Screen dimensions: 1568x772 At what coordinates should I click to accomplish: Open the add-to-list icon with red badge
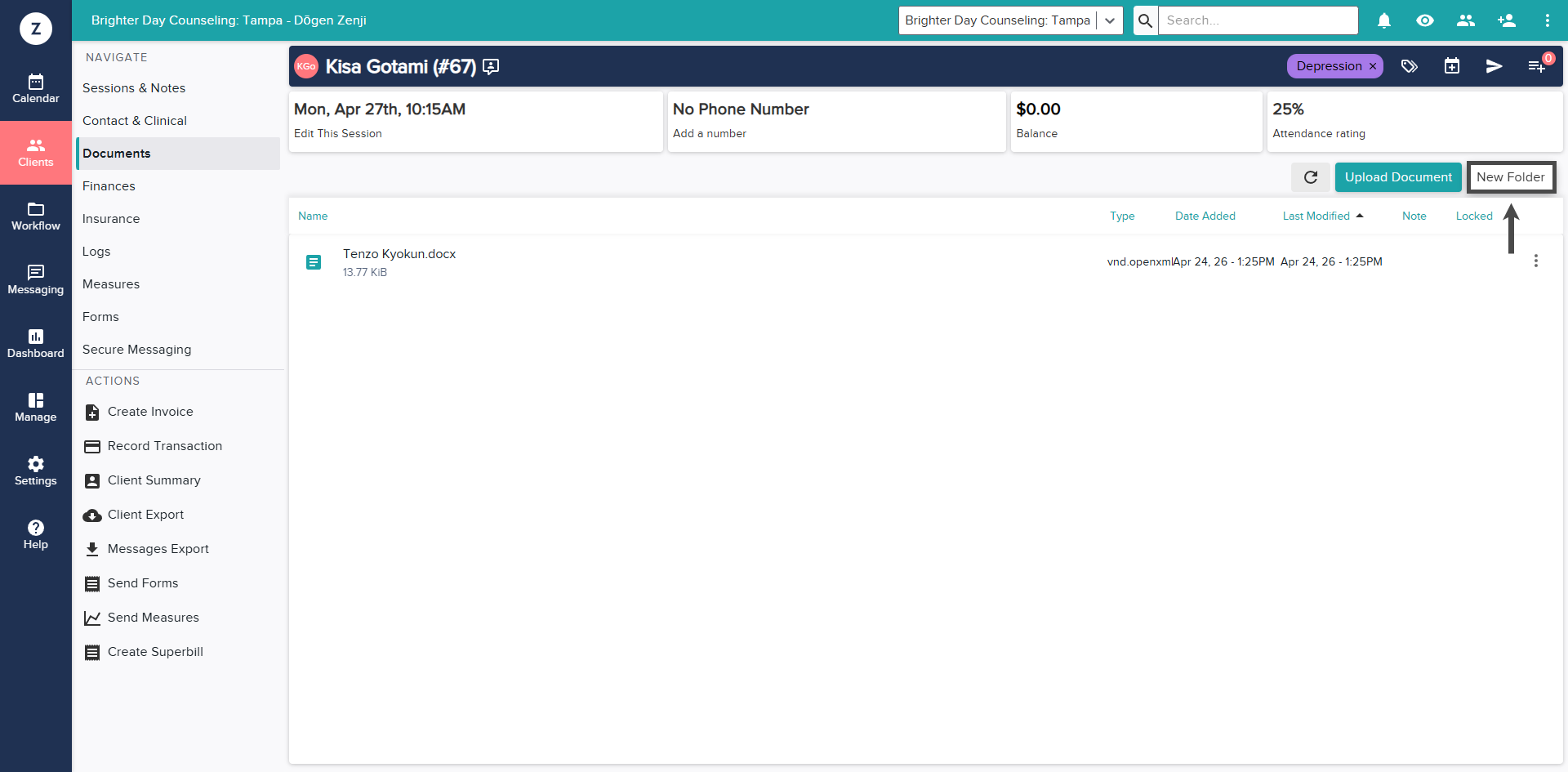[1537, 66]
